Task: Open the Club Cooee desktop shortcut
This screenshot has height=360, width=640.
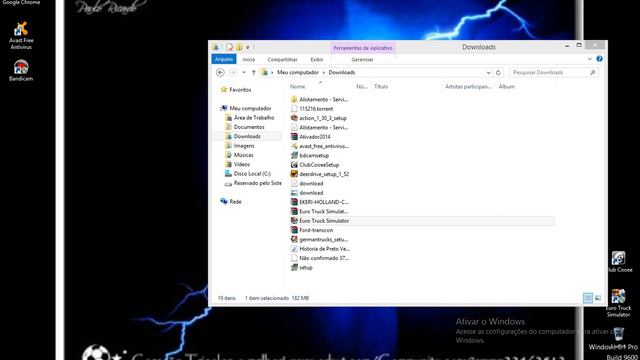Action: pos(619,262)
